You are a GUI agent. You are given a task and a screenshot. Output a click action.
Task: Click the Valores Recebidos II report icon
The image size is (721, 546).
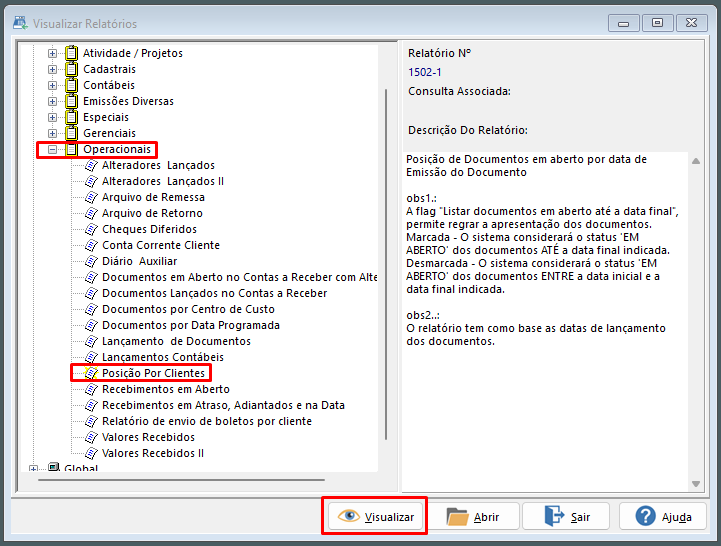click(92, 453)
